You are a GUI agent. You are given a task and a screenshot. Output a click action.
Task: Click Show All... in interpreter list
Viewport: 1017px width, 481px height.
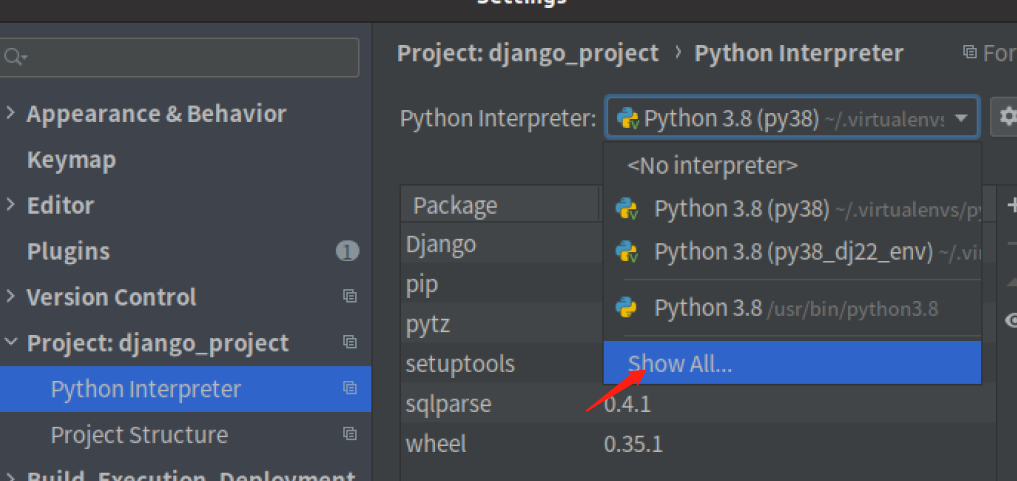click(x=792, y=364)
